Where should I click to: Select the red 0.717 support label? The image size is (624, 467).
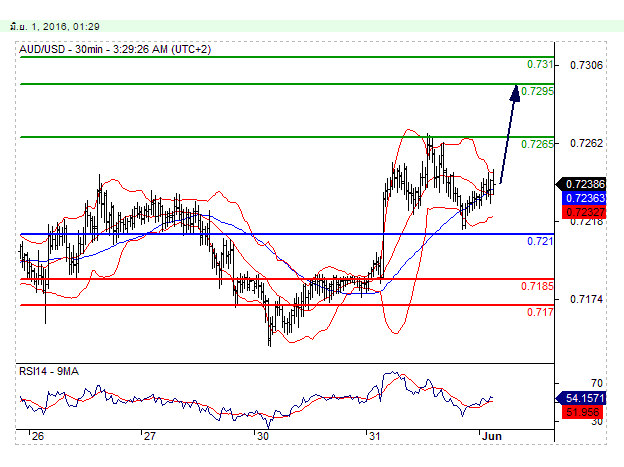[540, 312]
